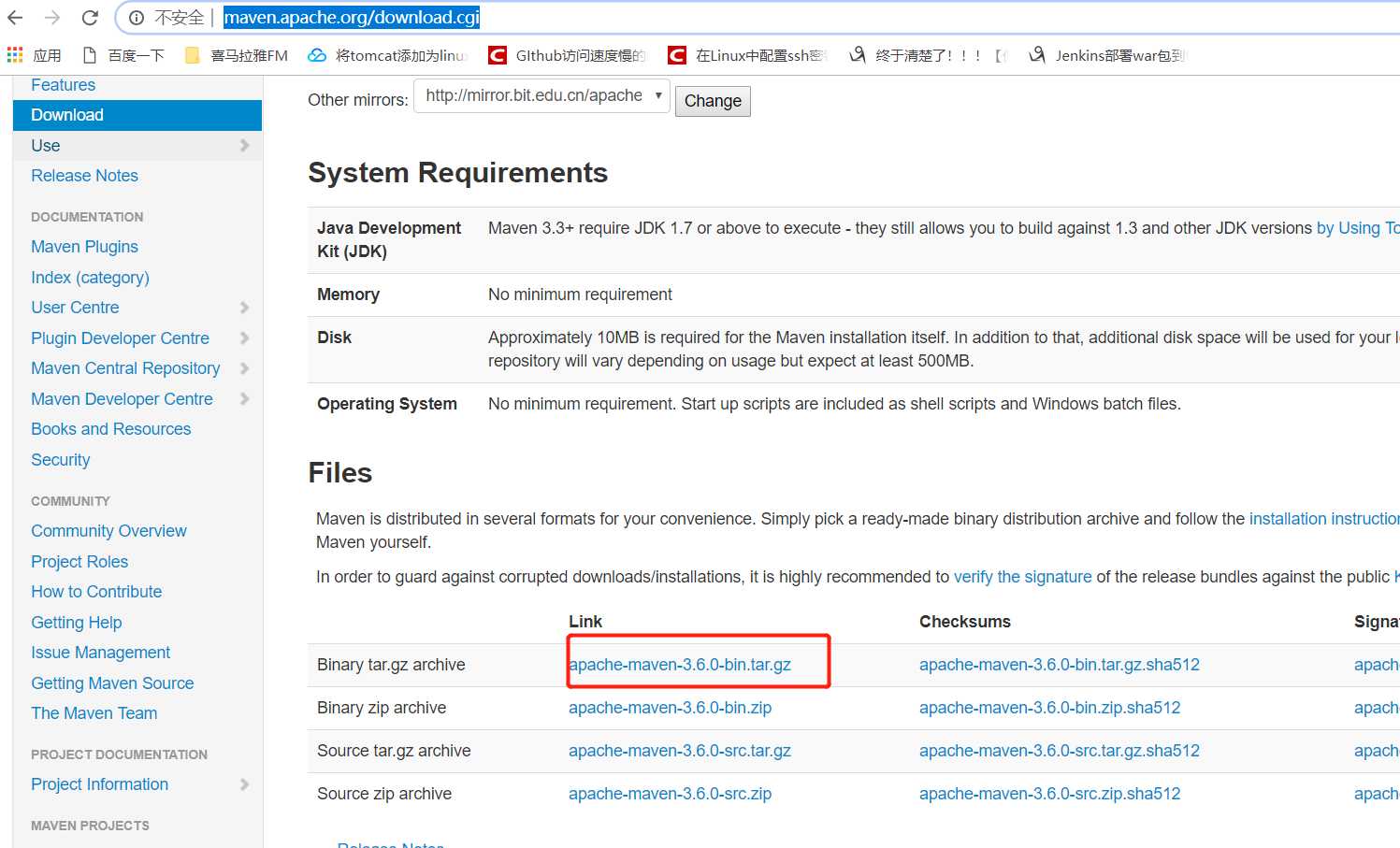Click the Source zip archive cell
This screenshot has width=1400, height=848.
(384, 794)
